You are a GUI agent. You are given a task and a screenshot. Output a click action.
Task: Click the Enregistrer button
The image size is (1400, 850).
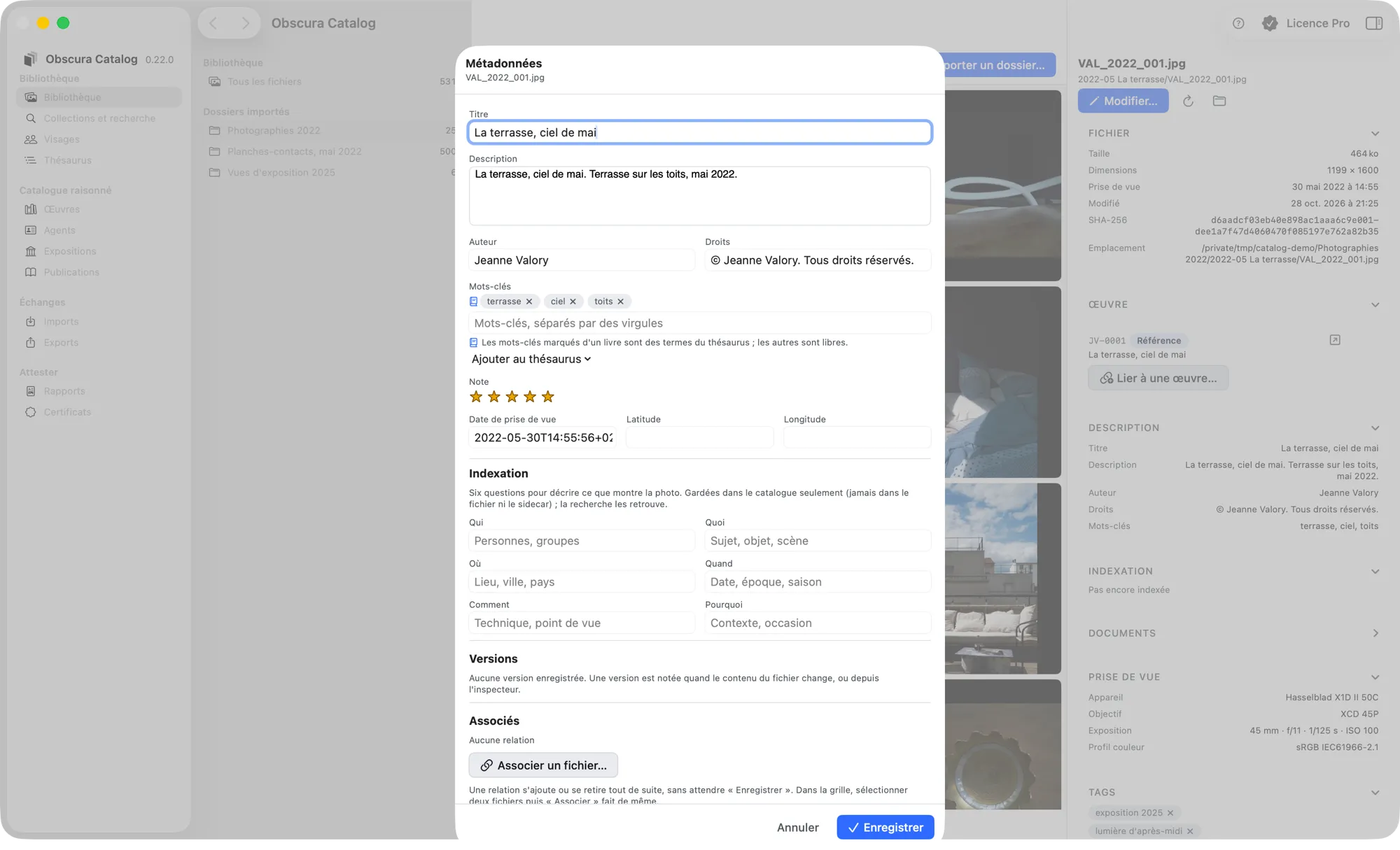pyautogui.click(x=885, y=827)
